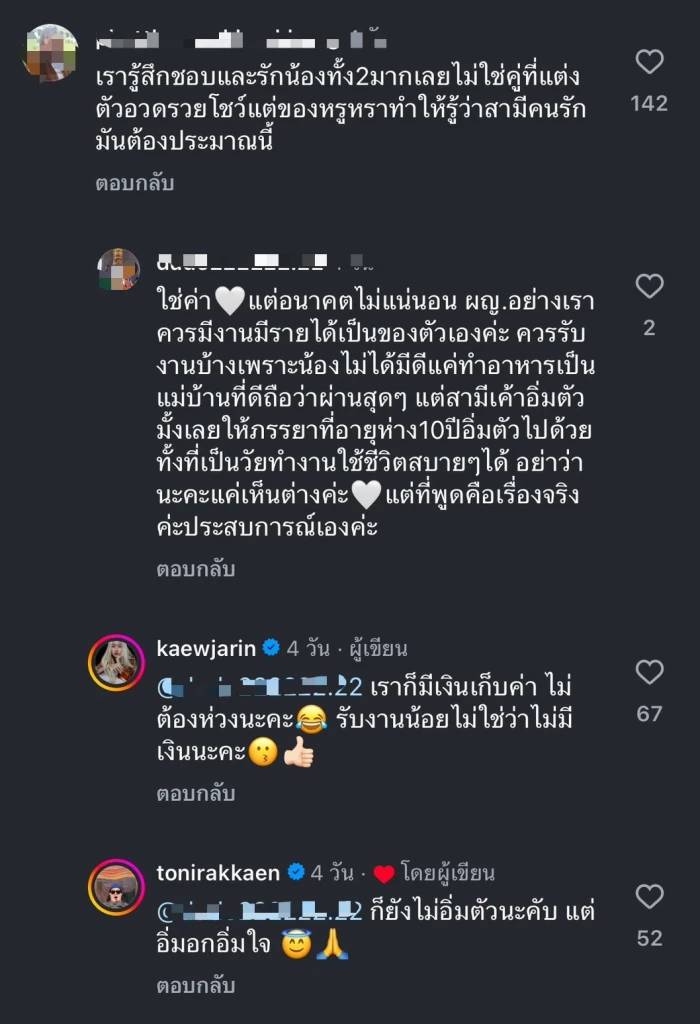
Task: Open the tonirakkaen username link
Action: (x=220, y=873)
